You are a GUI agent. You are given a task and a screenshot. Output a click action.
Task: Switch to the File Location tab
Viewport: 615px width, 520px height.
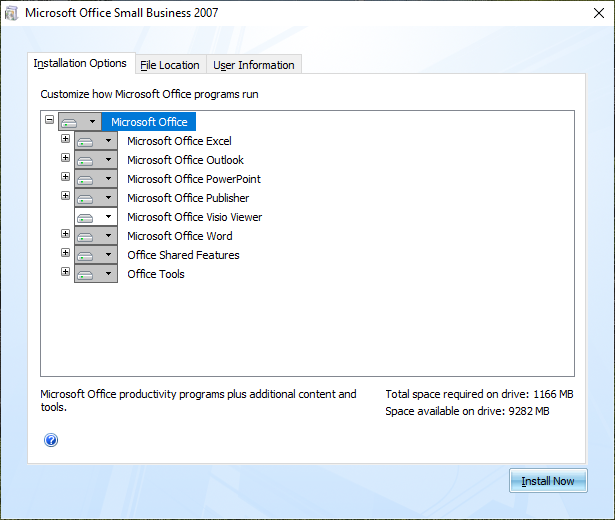(171, 65)
